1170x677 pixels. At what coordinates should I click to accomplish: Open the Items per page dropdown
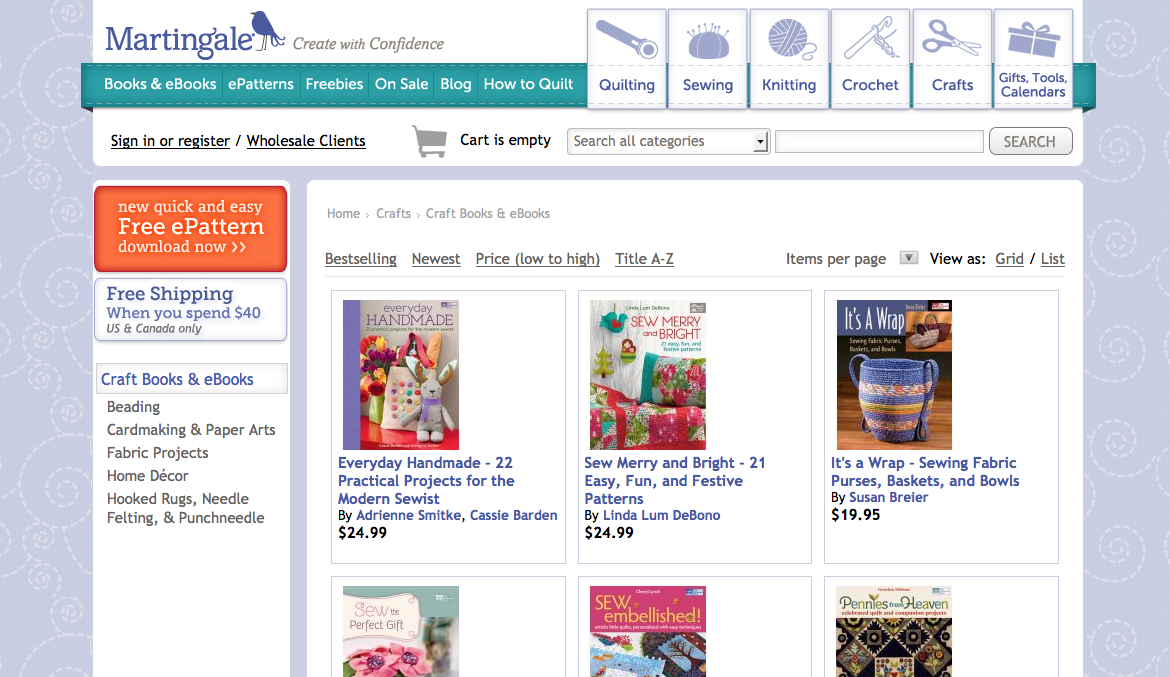[x=908, y=258]
